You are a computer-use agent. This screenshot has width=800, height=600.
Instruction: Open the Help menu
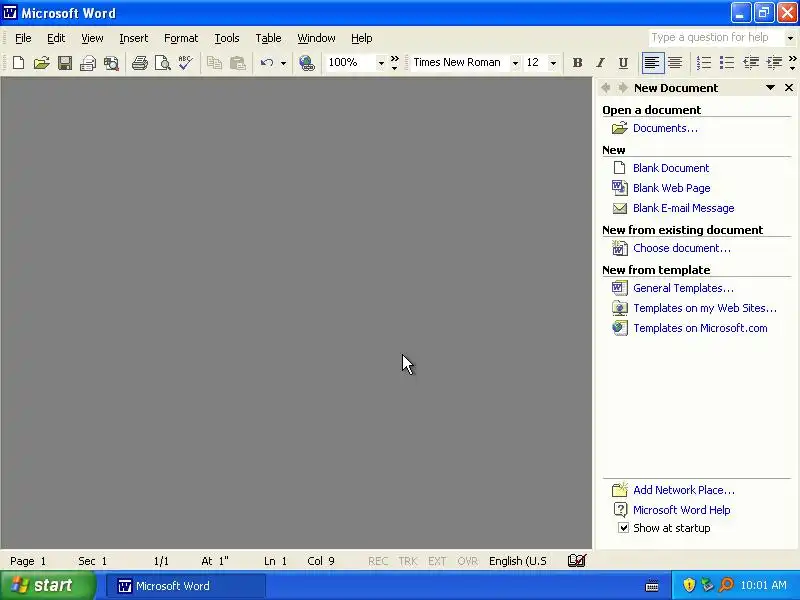pyautogui.click(x=361, y=38)
